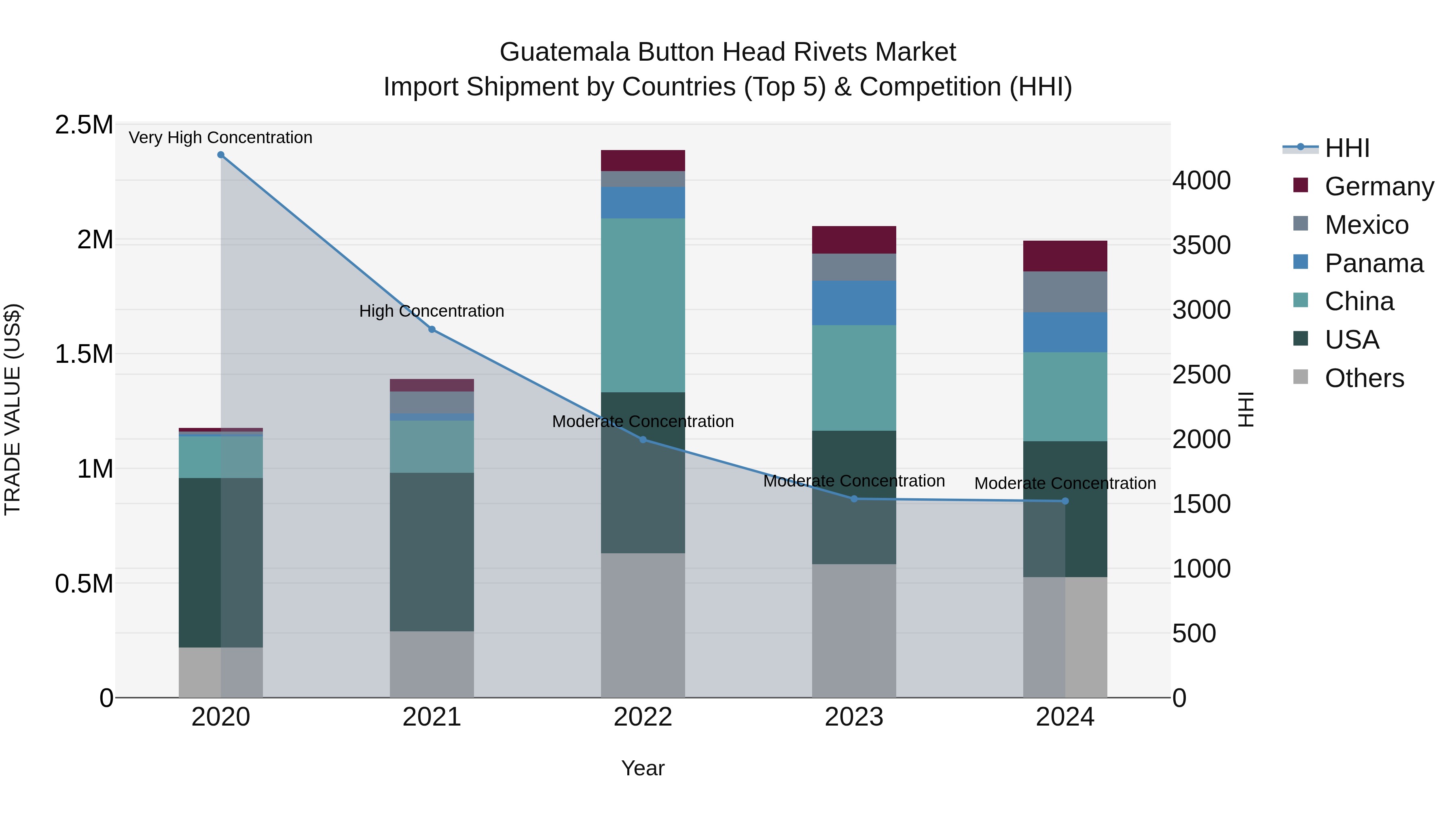Click the '4000' right axis label
The image size is (1456, 819).
coord(1202,180)
